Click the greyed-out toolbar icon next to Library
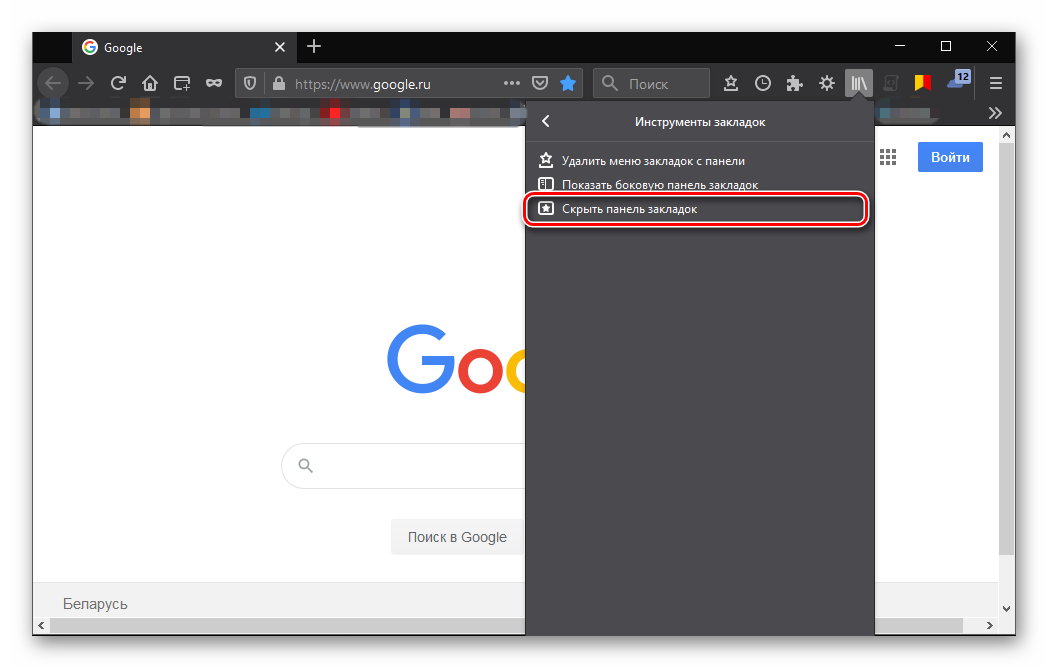Screen dimensions: 1048x668 (891, 84)
